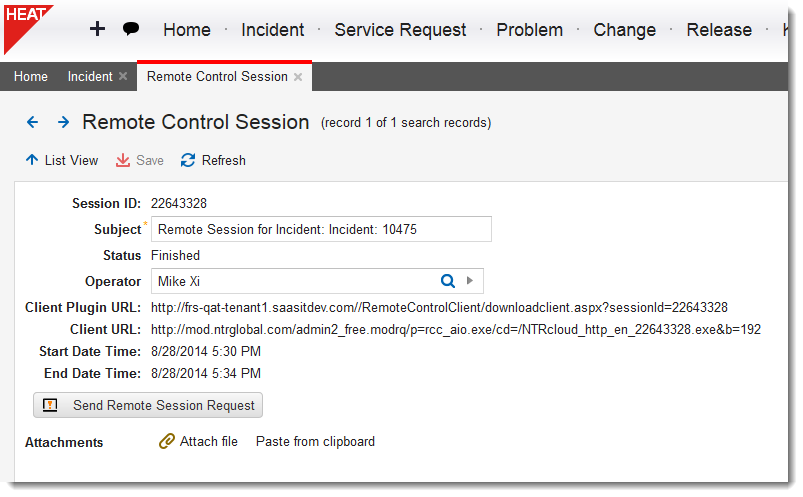Click Send Remote Session Request button
Screen dimensions: 803x497
pos(148,405)
